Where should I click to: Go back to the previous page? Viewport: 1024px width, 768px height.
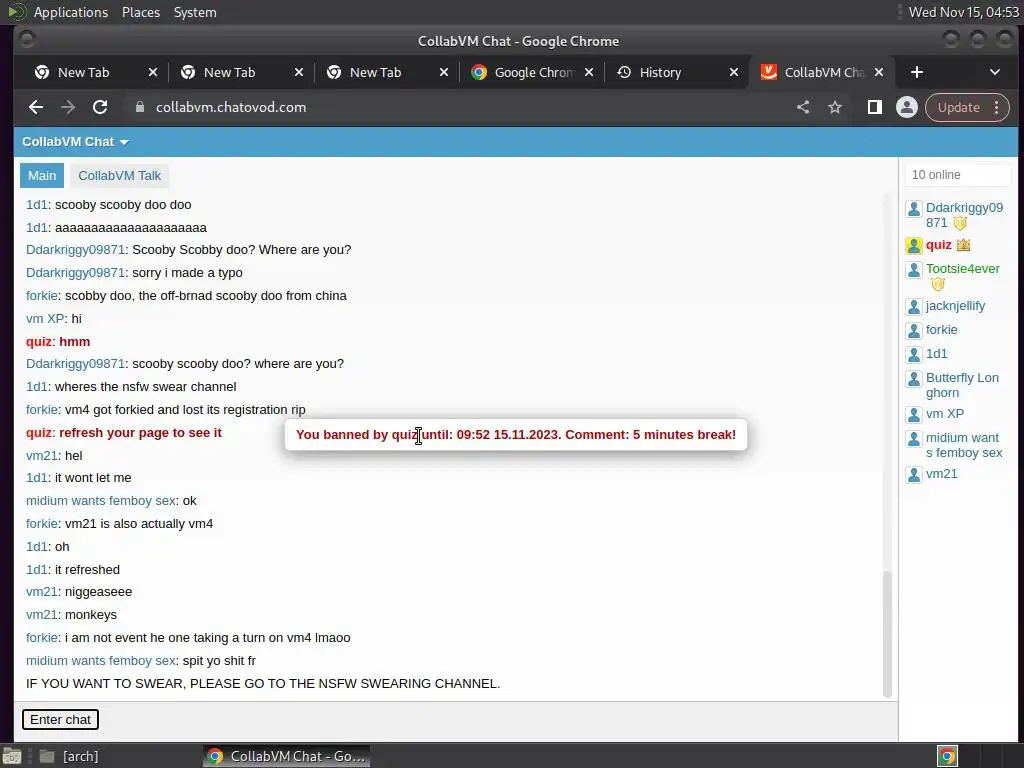click(x=36, y=108)
